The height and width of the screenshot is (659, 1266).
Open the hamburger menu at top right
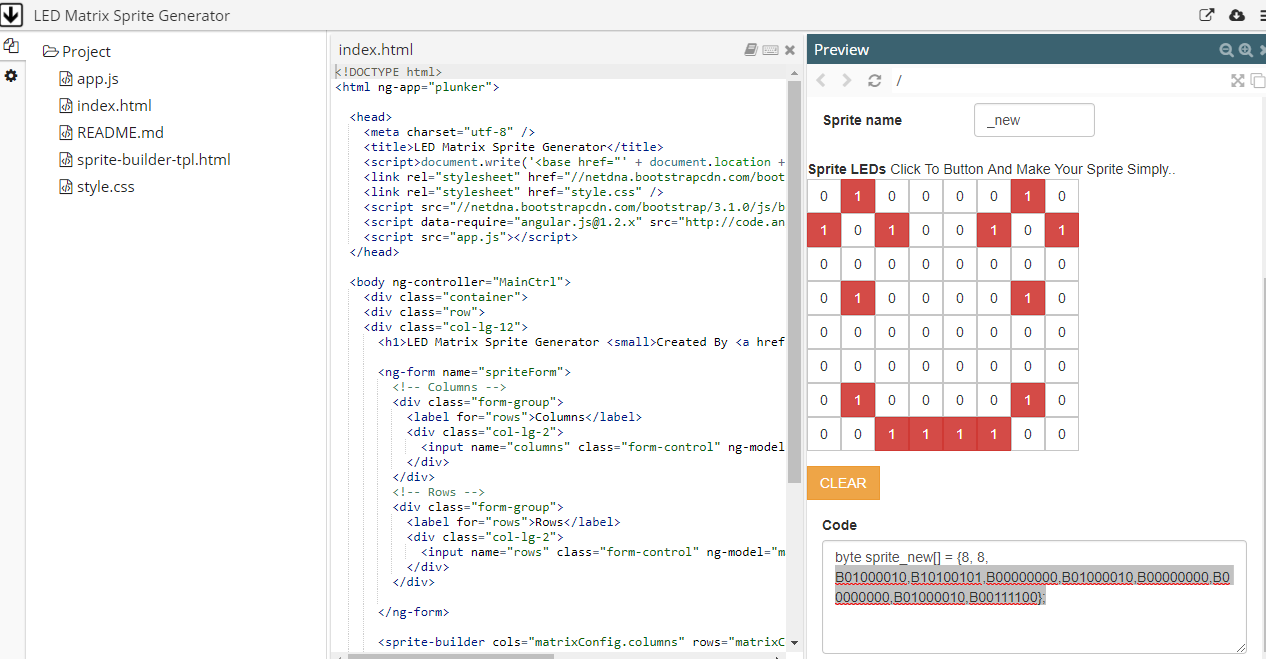(x=1256, y=15)
